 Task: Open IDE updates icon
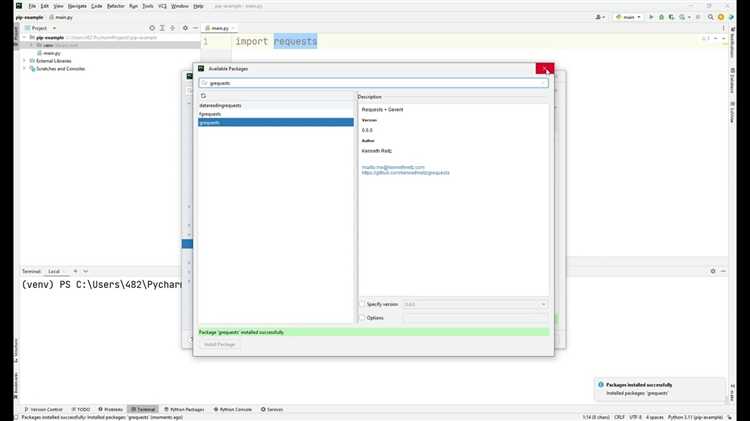click(x=721, y=17)
